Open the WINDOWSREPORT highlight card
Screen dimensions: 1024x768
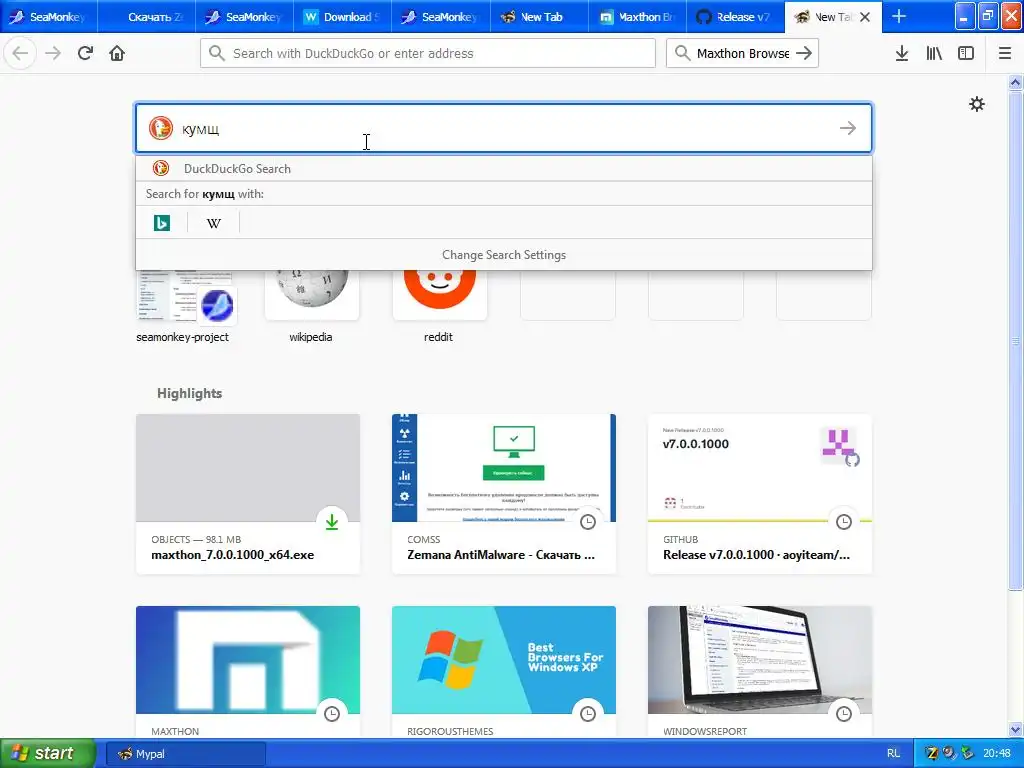[x=760, y=672]
